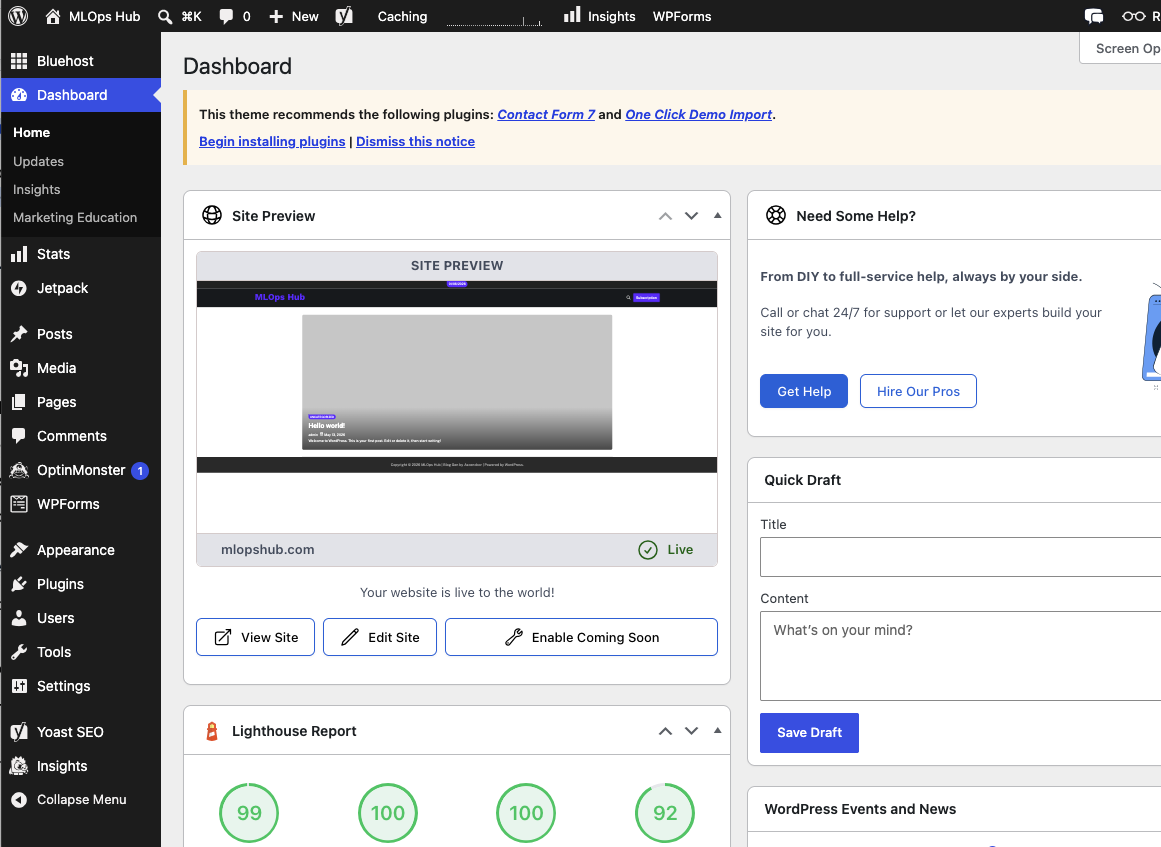Click the Get Help button
Image resolution: width=1161 pixels, height=847 pixels.
(804, 391)
